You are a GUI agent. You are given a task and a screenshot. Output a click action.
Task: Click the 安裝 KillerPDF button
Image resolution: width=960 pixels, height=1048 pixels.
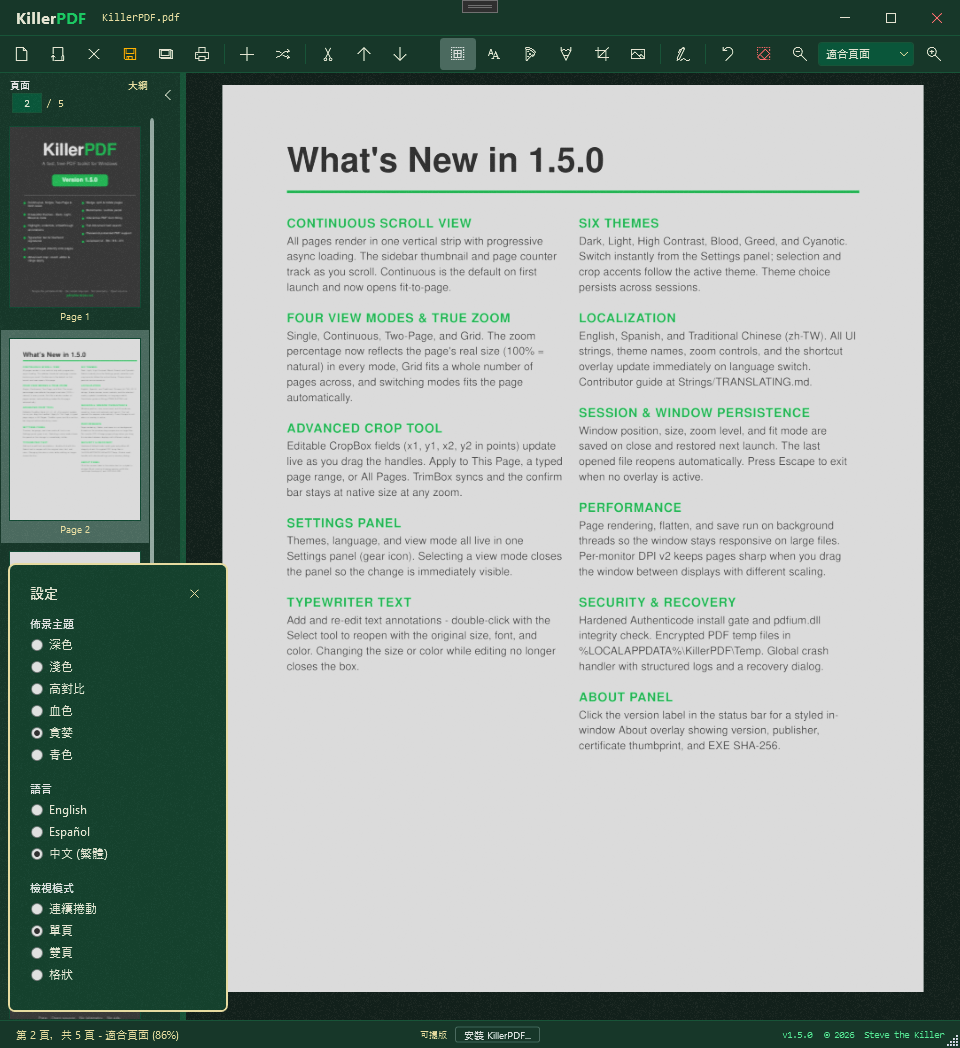coord(497,1035)
